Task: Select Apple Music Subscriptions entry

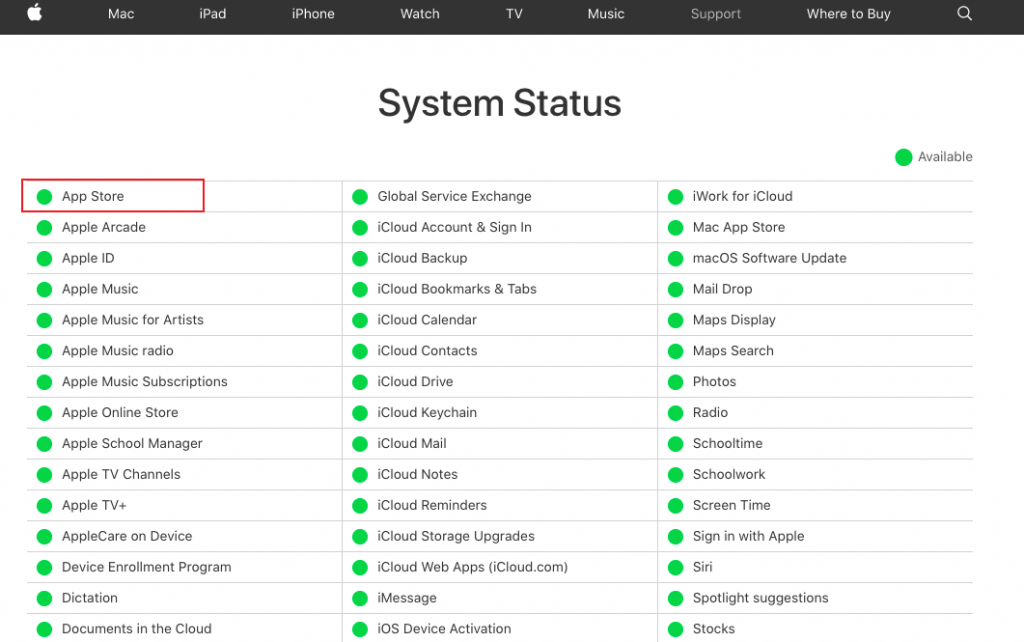Action: (144, 381)
